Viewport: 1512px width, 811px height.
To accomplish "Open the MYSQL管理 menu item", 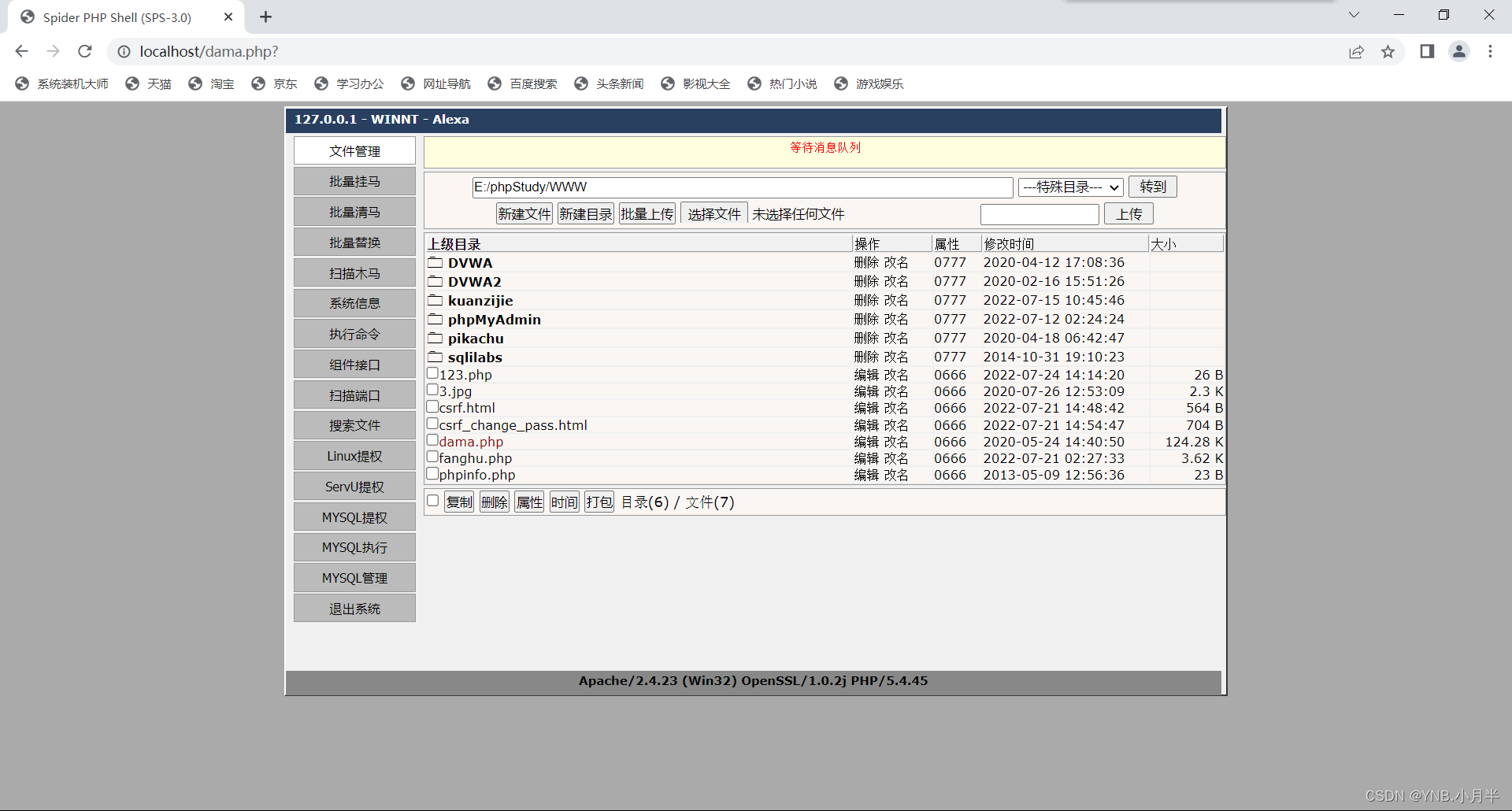I will tap(354, 578).
